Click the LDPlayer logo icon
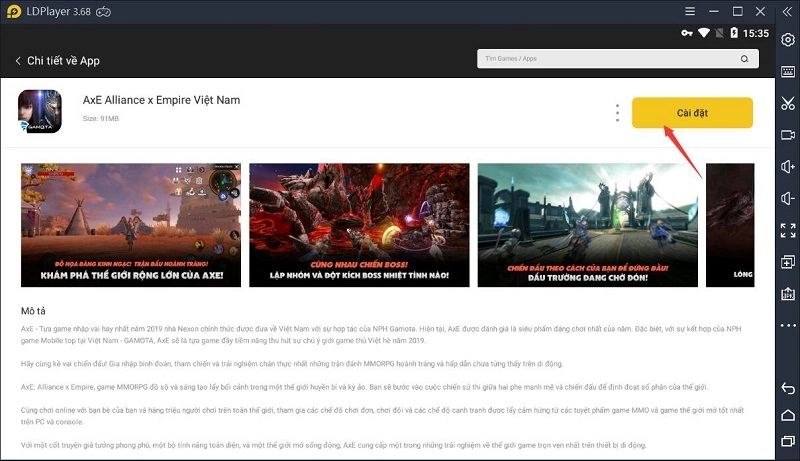800x461 pixels. click(x=14, y=11)
